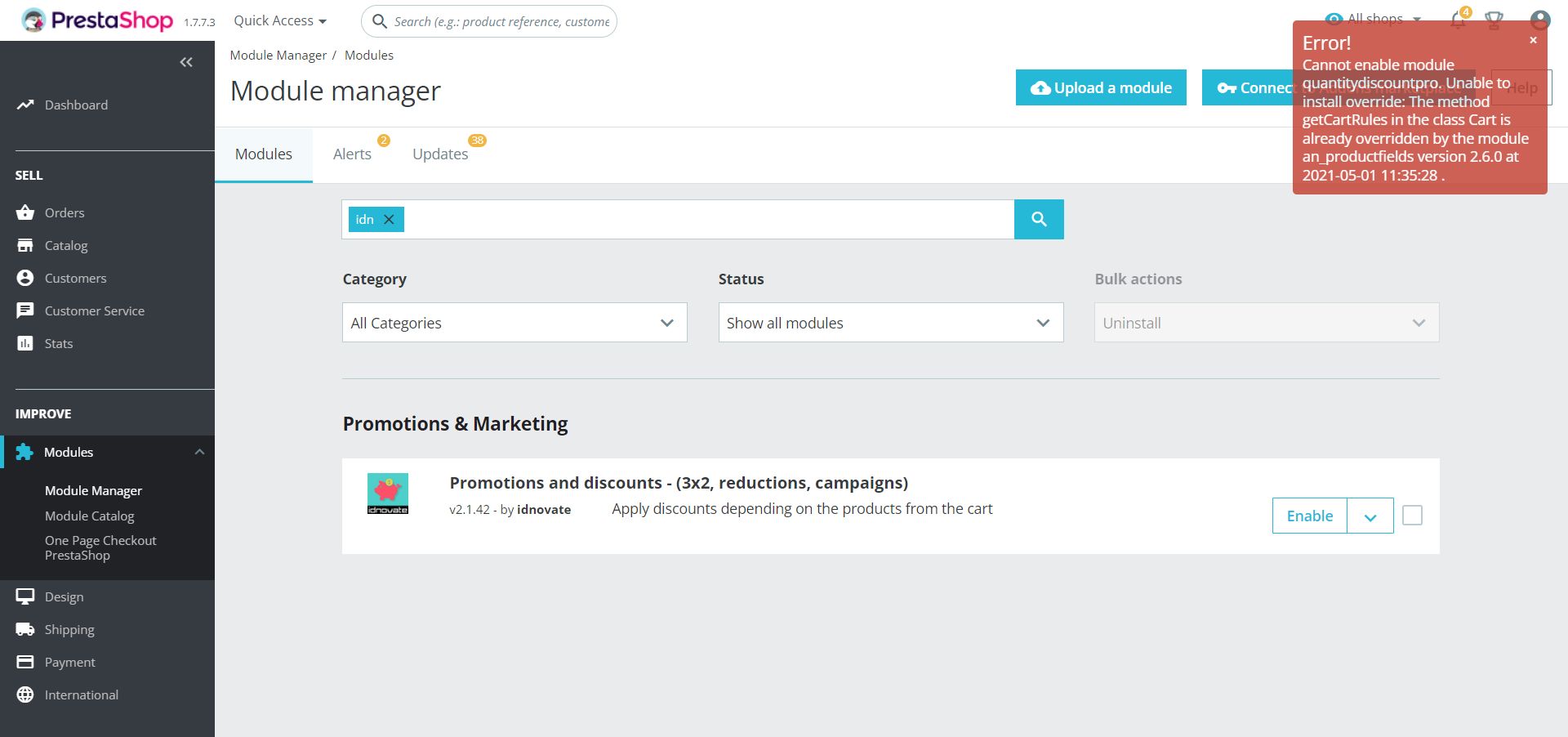Open Module Catalog in sidebar
Screen dimensions: 1568x737
point(89,516)
